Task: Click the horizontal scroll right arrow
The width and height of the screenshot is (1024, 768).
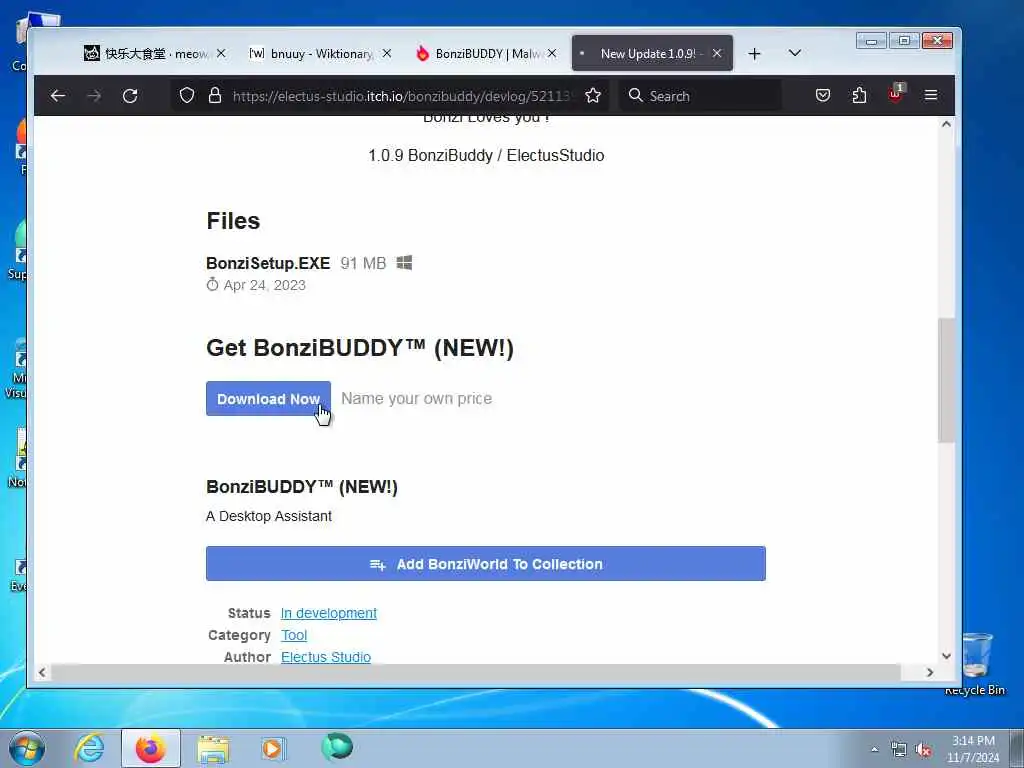Action: point(930,672)
